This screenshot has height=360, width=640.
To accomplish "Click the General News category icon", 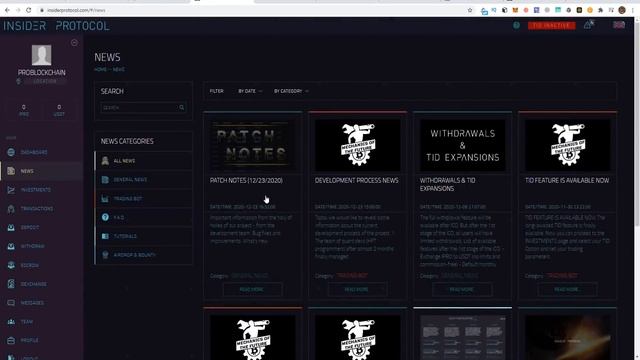I will pos(105,180).
